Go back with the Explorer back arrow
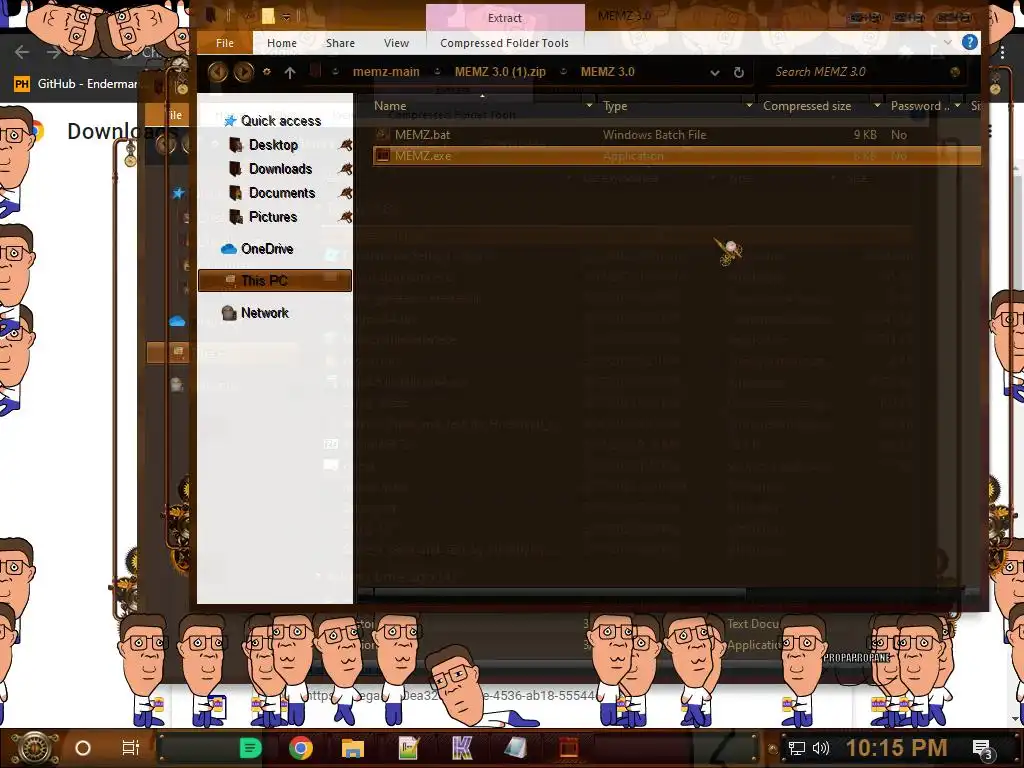1024x768 pixels. coord(217,72)
